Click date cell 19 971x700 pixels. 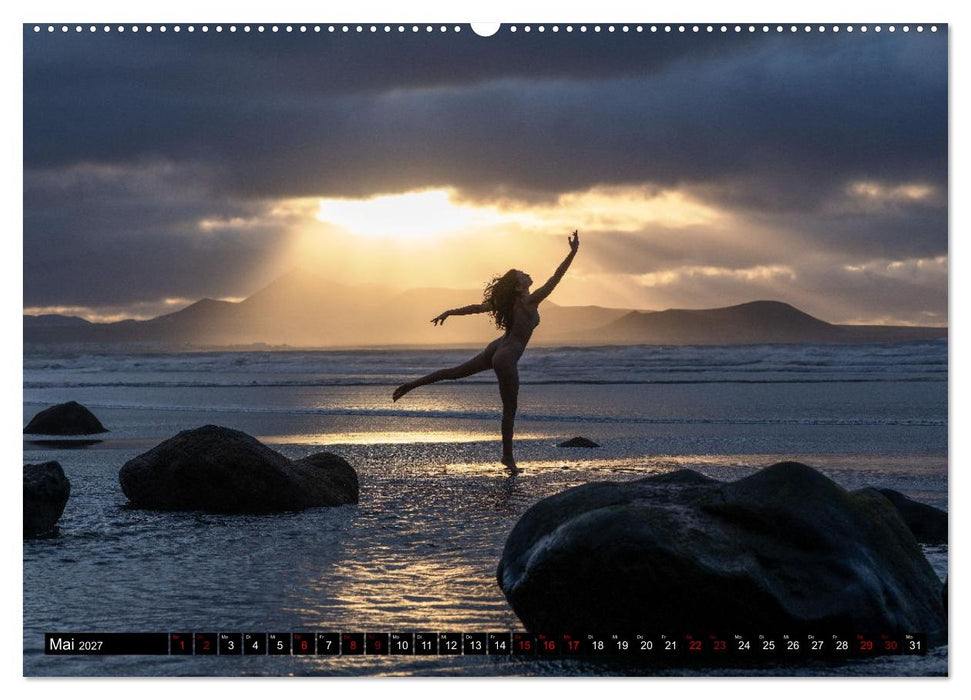pyautogui.click(x=622, y=644)
